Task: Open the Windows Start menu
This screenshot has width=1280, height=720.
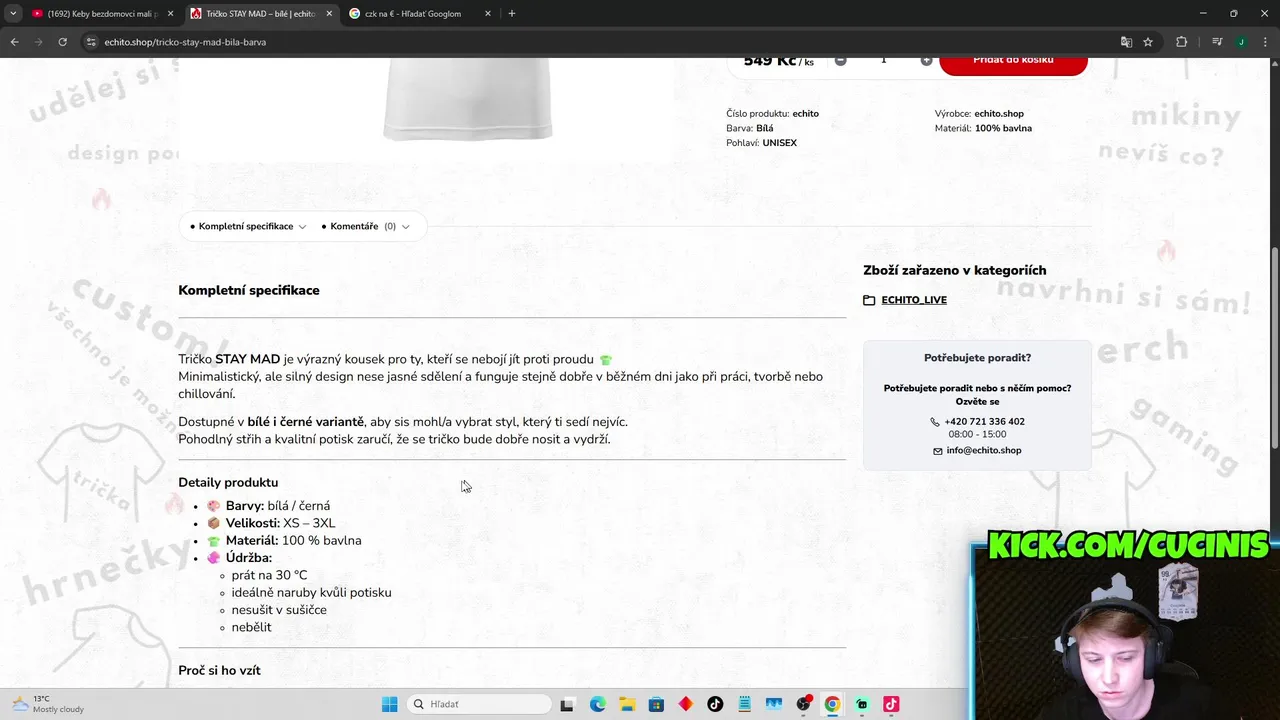Action: pyautogui.click(x=390, y=704)
